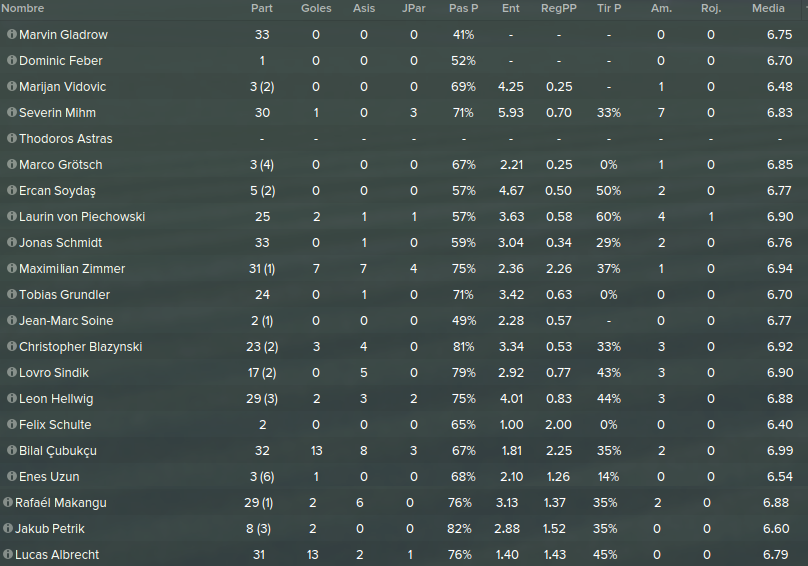Sort players by Media column header
Screen dimensions: 808x566
coord(768,8)
